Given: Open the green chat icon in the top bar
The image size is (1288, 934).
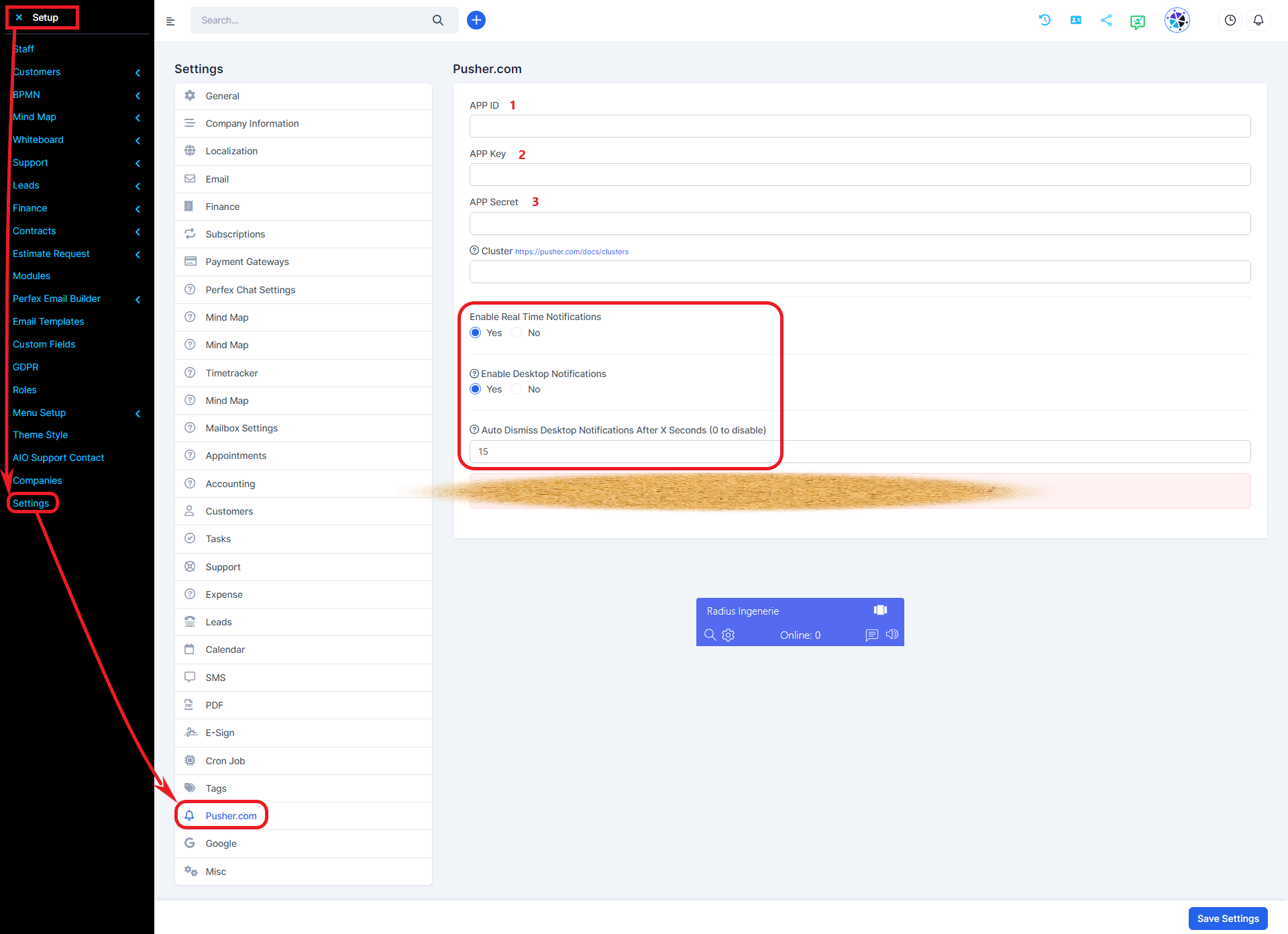Looking at the screenshot, I should coord(1138,21).
